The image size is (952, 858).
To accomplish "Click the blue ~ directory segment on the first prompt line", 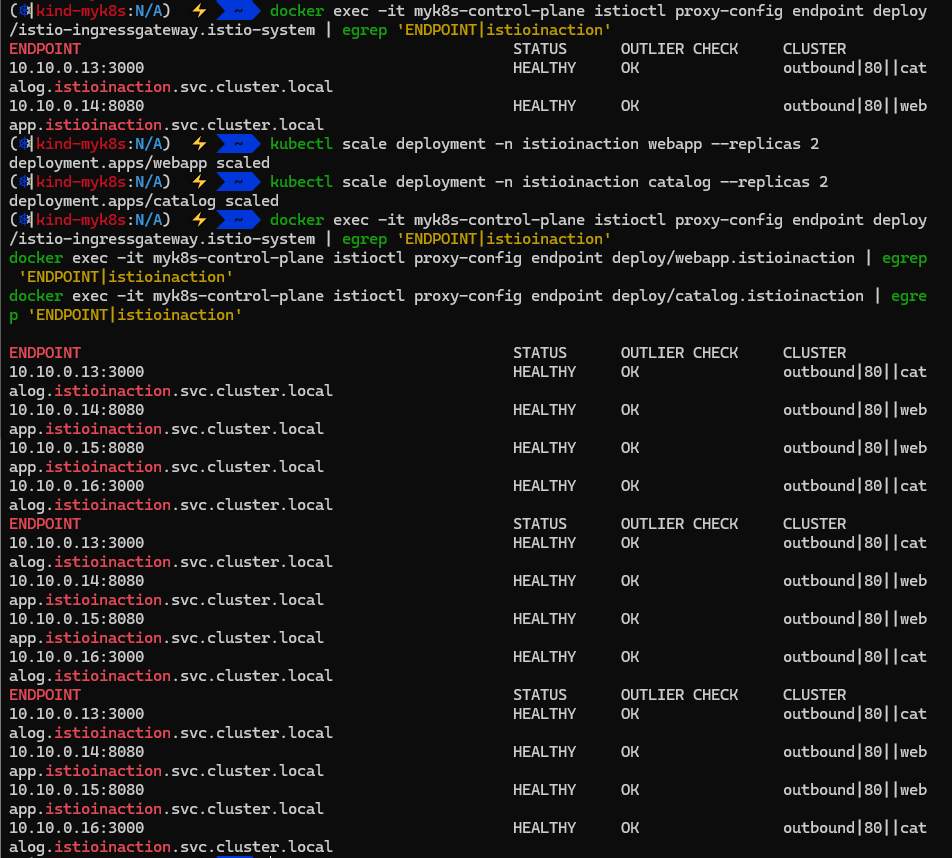I will pos(238,11).
